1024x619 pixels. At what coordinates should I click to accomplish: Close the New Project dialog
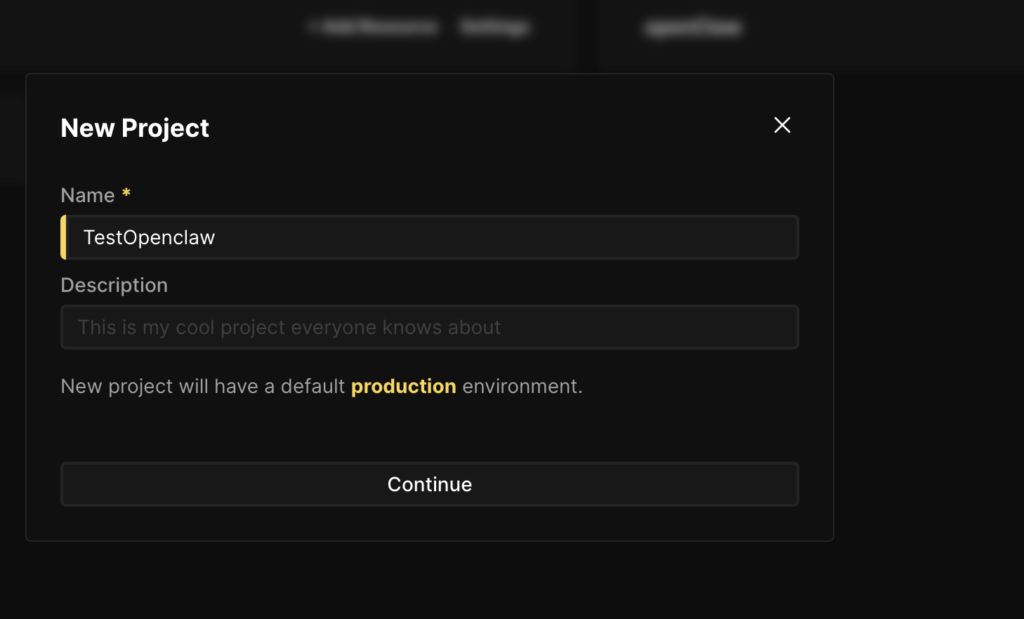tap(782, 125)
